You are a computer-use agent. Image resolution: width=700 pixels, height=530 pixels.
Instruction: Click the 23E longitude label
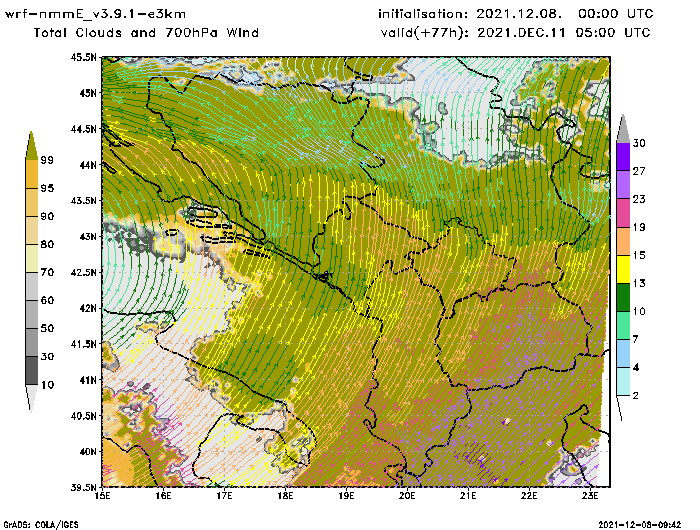tap(590, 496)
